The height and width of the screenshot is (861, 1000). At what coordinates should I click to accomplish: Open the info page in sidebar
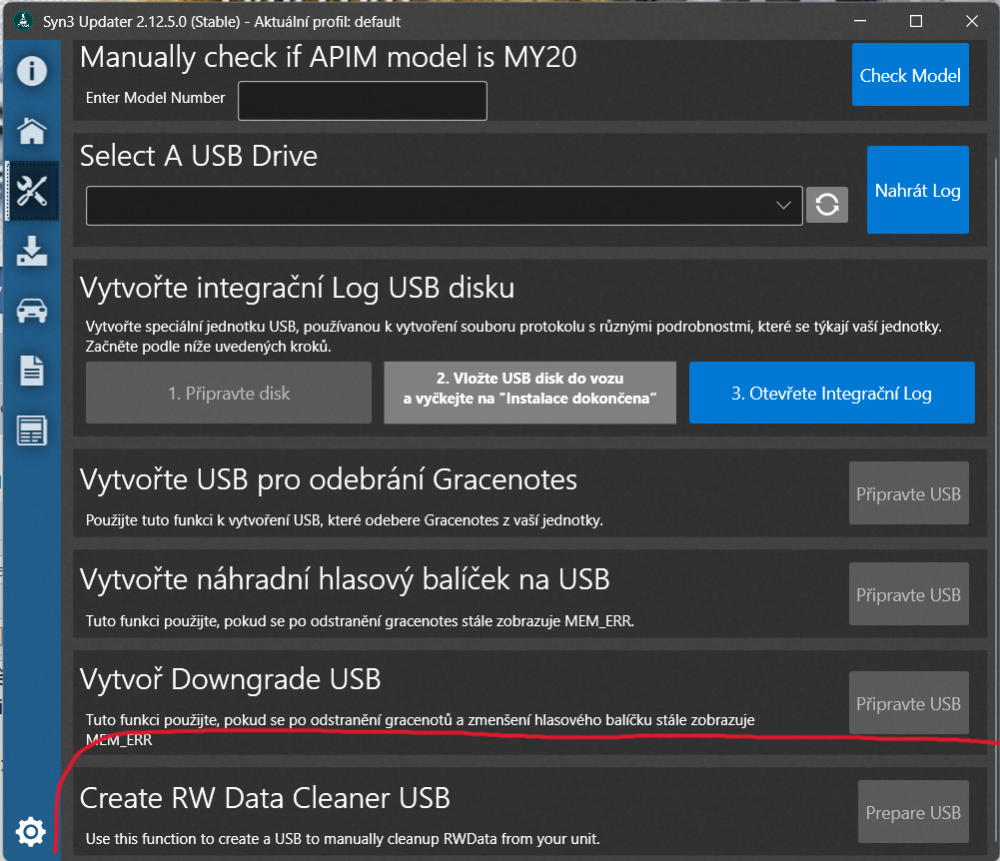point(32,71)
